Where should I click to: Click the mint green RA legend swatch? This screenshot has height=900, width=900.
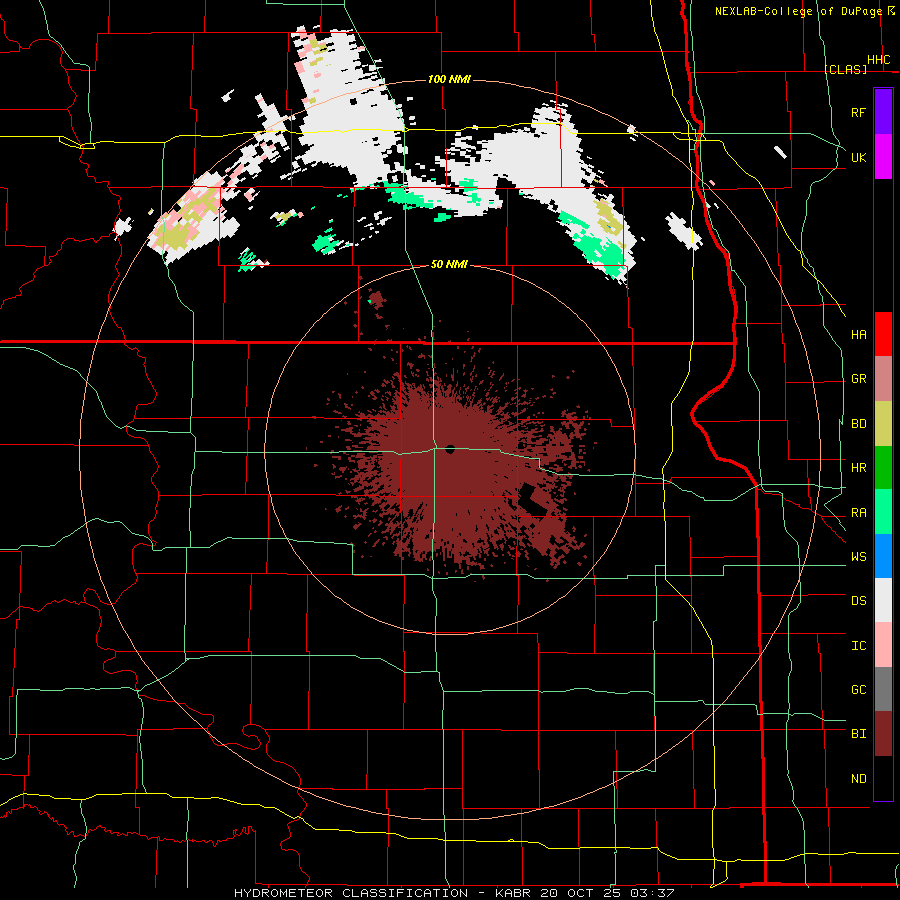tap(883, 512)
